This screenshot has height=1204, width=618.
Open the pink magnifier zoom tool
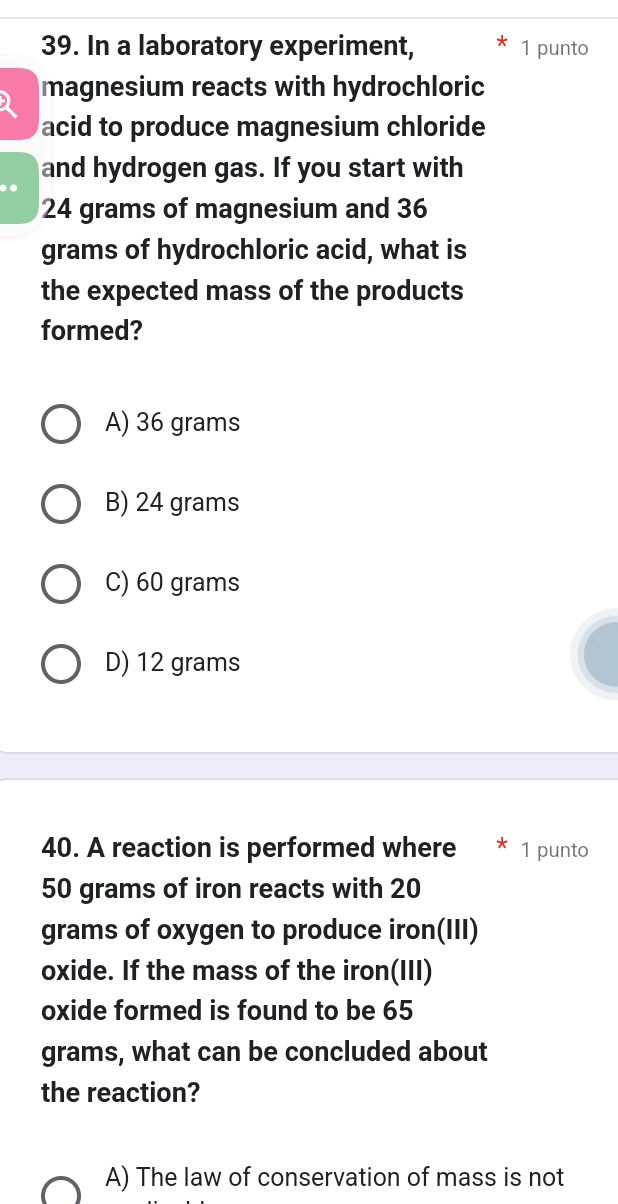coord(14,103)
